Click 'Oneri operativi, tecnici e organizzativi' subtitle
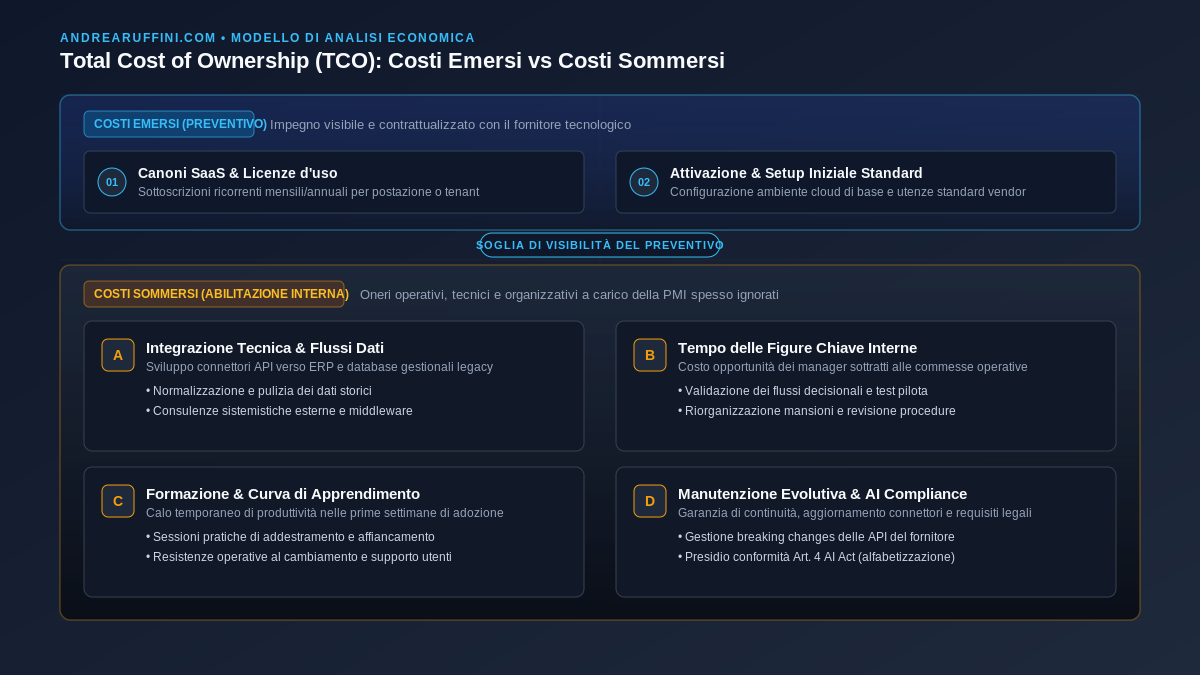Screen dimensions: 1200x675 [x=569, y=295]
